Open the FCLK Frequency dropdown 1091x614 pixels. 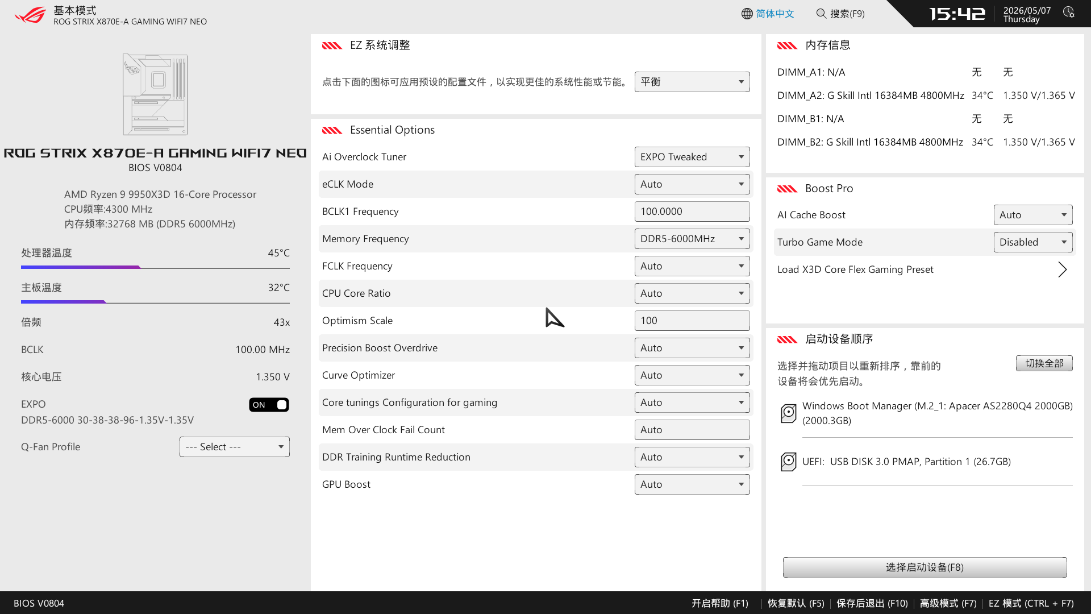[692, 266]
